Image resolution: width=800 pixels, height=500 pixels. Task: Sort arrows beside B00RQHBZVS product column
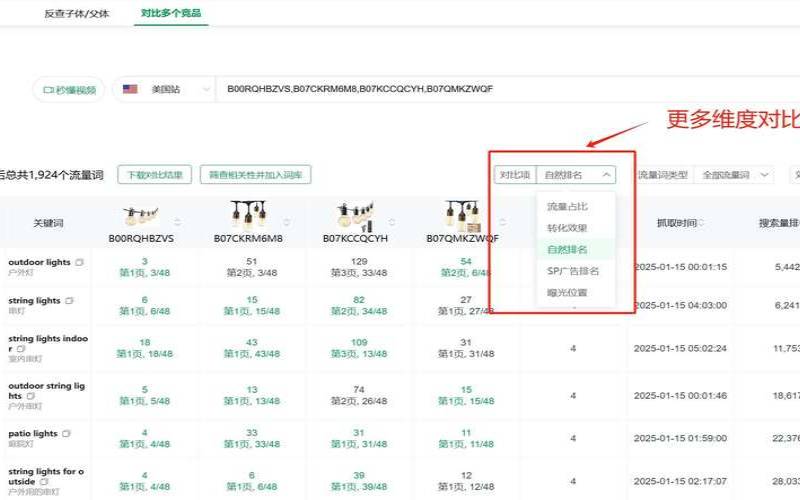(178, 222)
